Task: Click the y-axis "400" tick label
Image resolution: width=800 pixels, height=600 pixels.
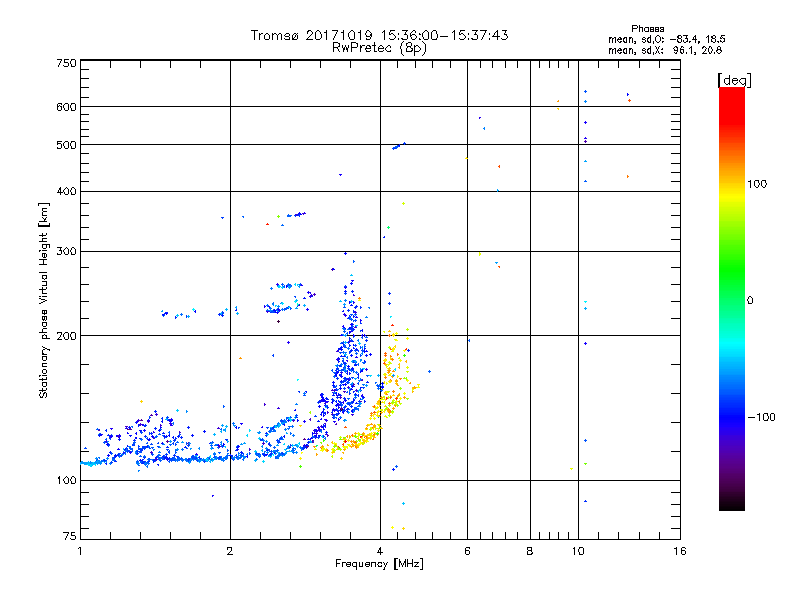Action: coord(66,191)
